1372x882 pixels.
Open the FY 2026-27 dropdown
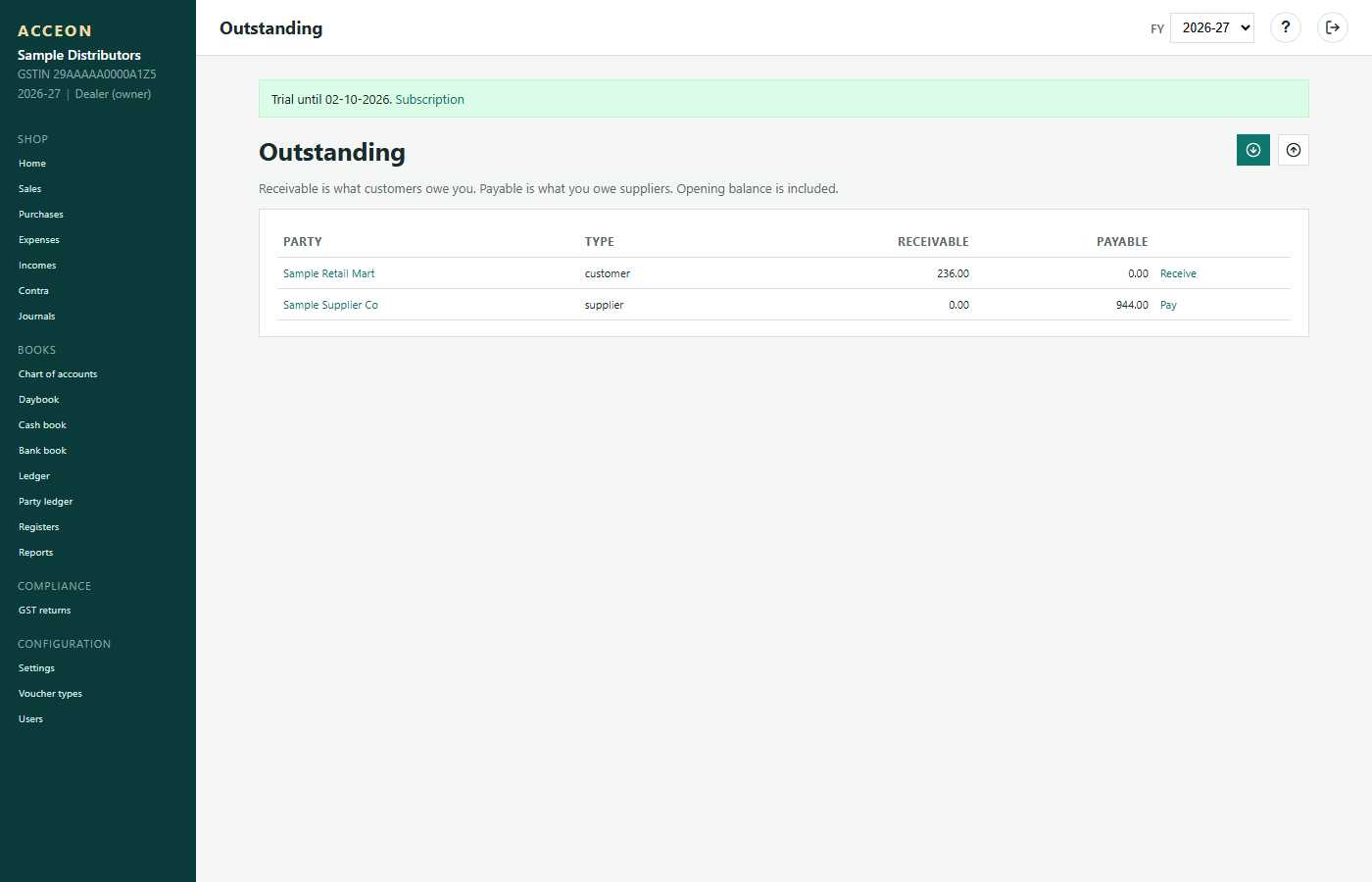1212,27
